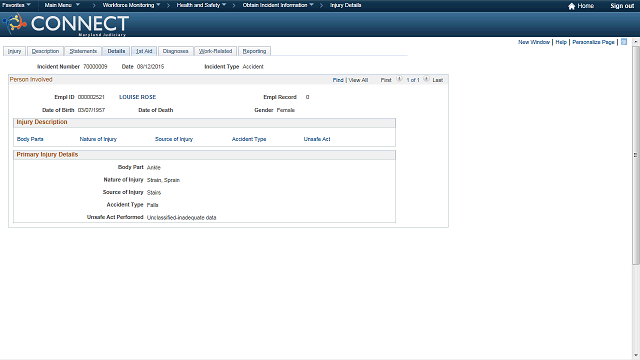Image resolution: width=640 pixels, height=360 pixels.
Task: Switch to the Description tab
Action: pos(45,51)
